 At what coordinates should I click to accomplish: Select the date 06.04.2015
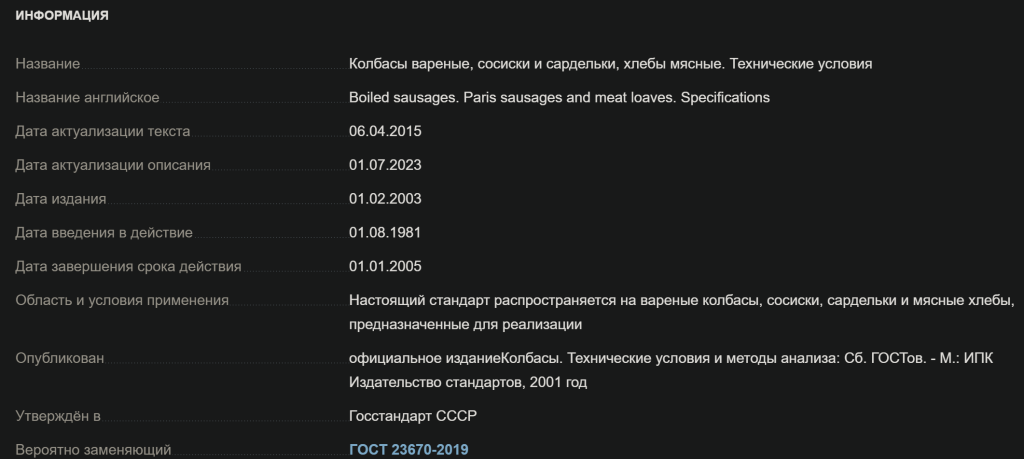(385, 131)
